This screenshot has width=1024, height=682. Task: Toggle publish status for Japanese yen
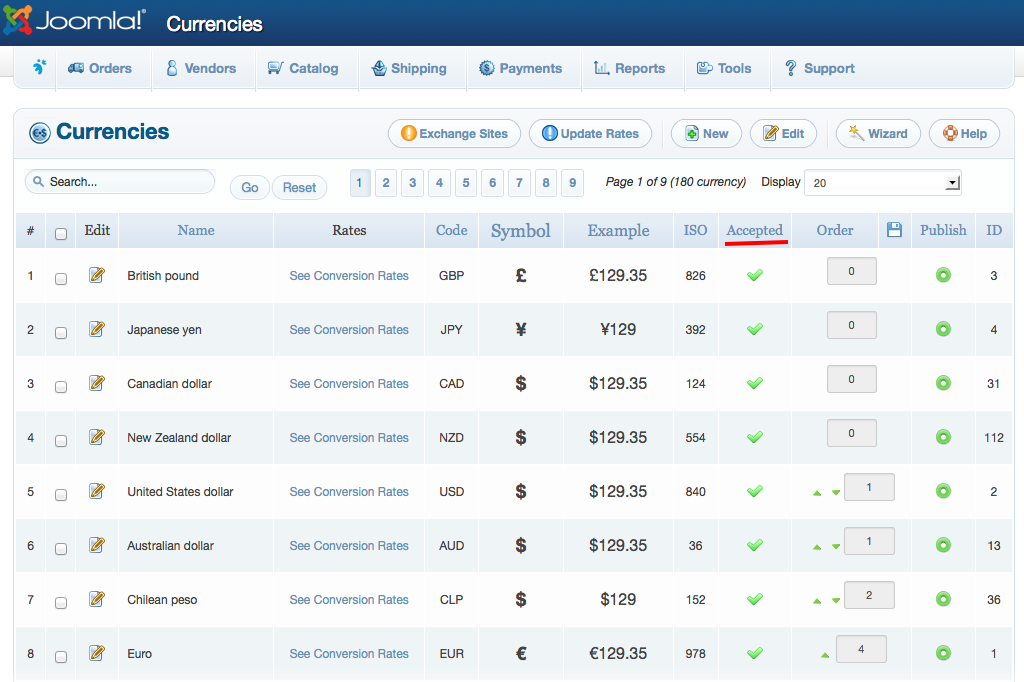coord(943,329)
